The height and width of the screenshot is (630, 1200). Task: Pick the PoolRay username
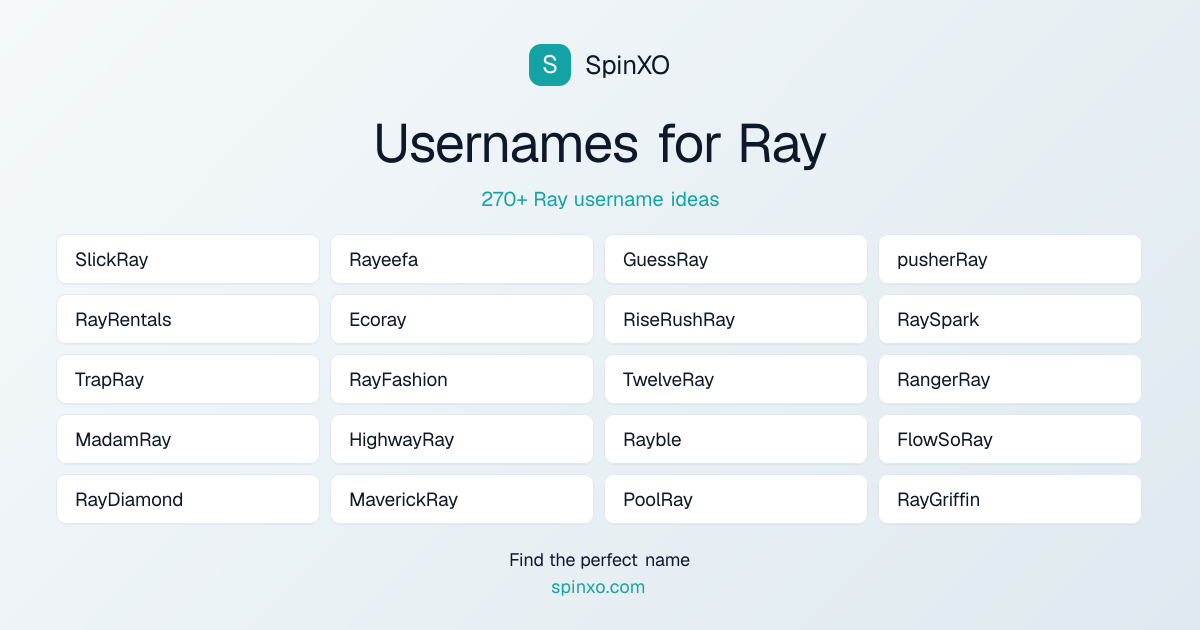coord(736,499)
